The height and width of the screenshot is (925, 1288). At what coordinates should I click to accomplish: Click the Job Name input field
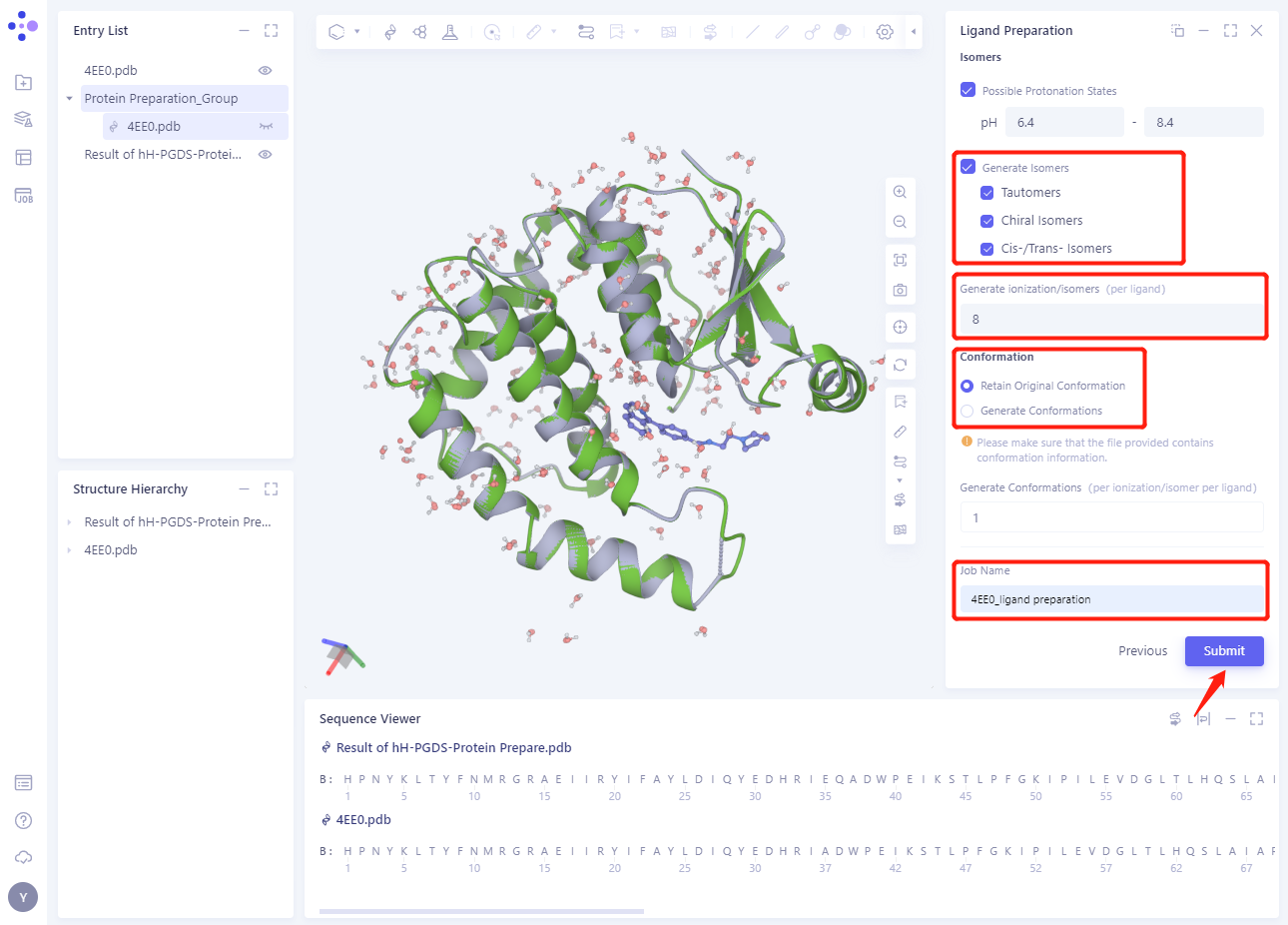pos(1110,599)
